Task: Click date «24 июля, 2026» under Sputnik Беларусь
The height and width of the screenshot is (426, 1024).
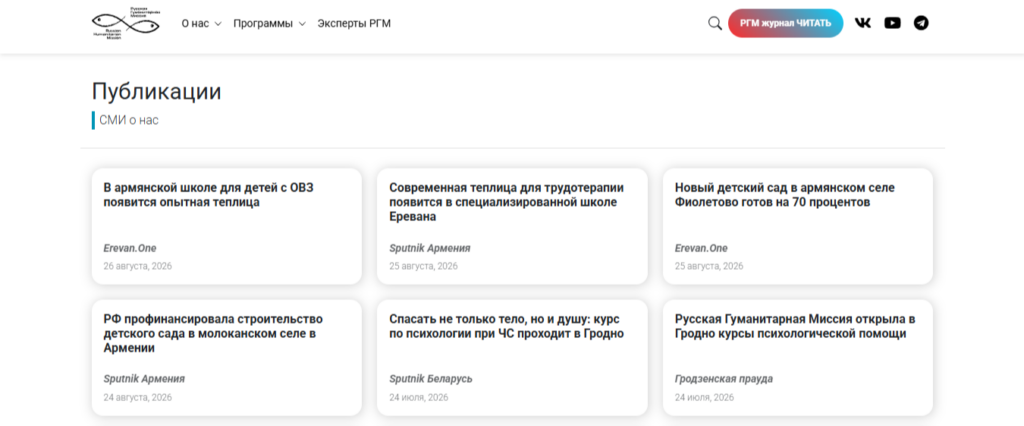Action: coord(419,397)
